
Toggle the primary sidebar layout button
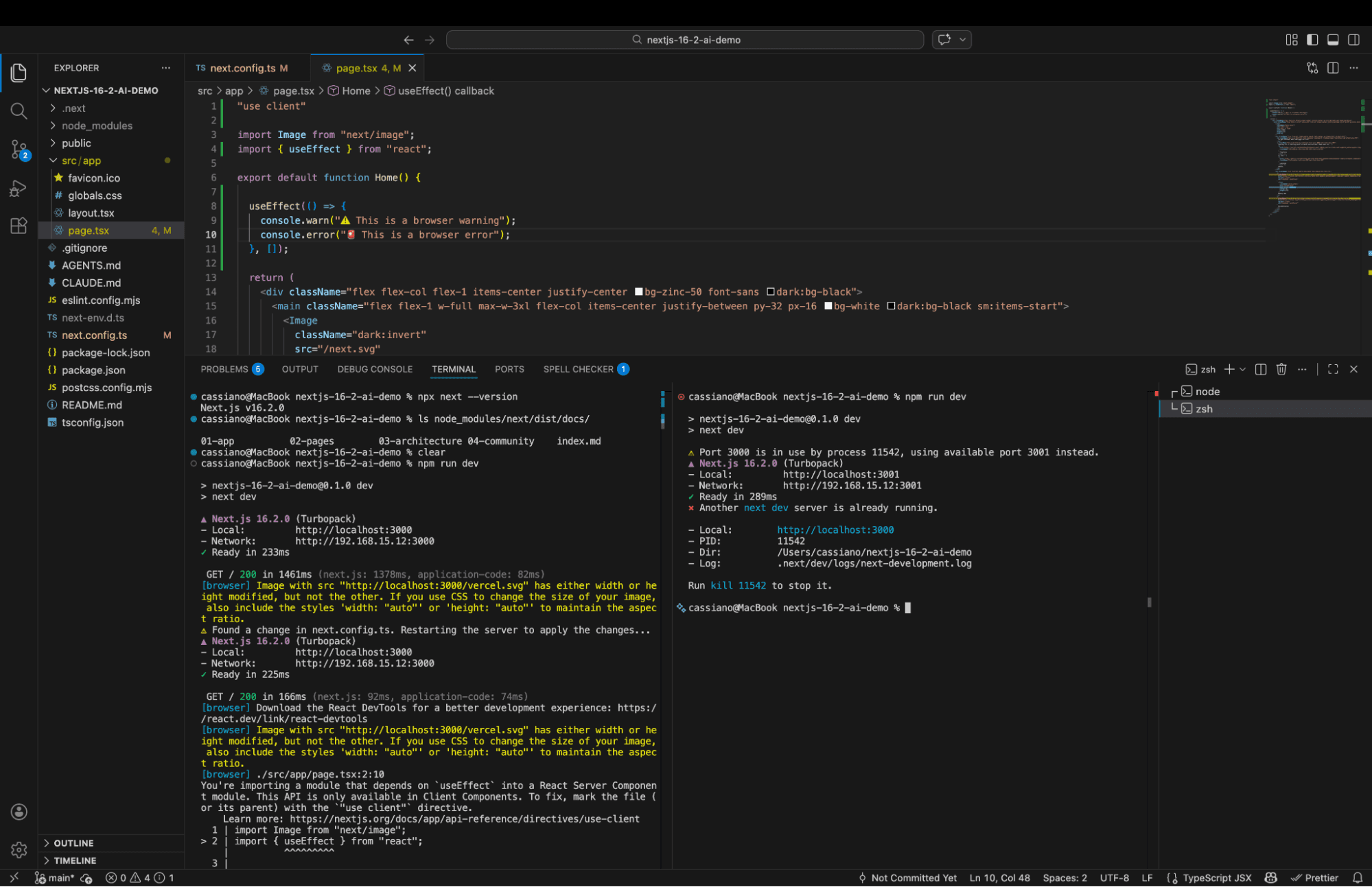1312,40
